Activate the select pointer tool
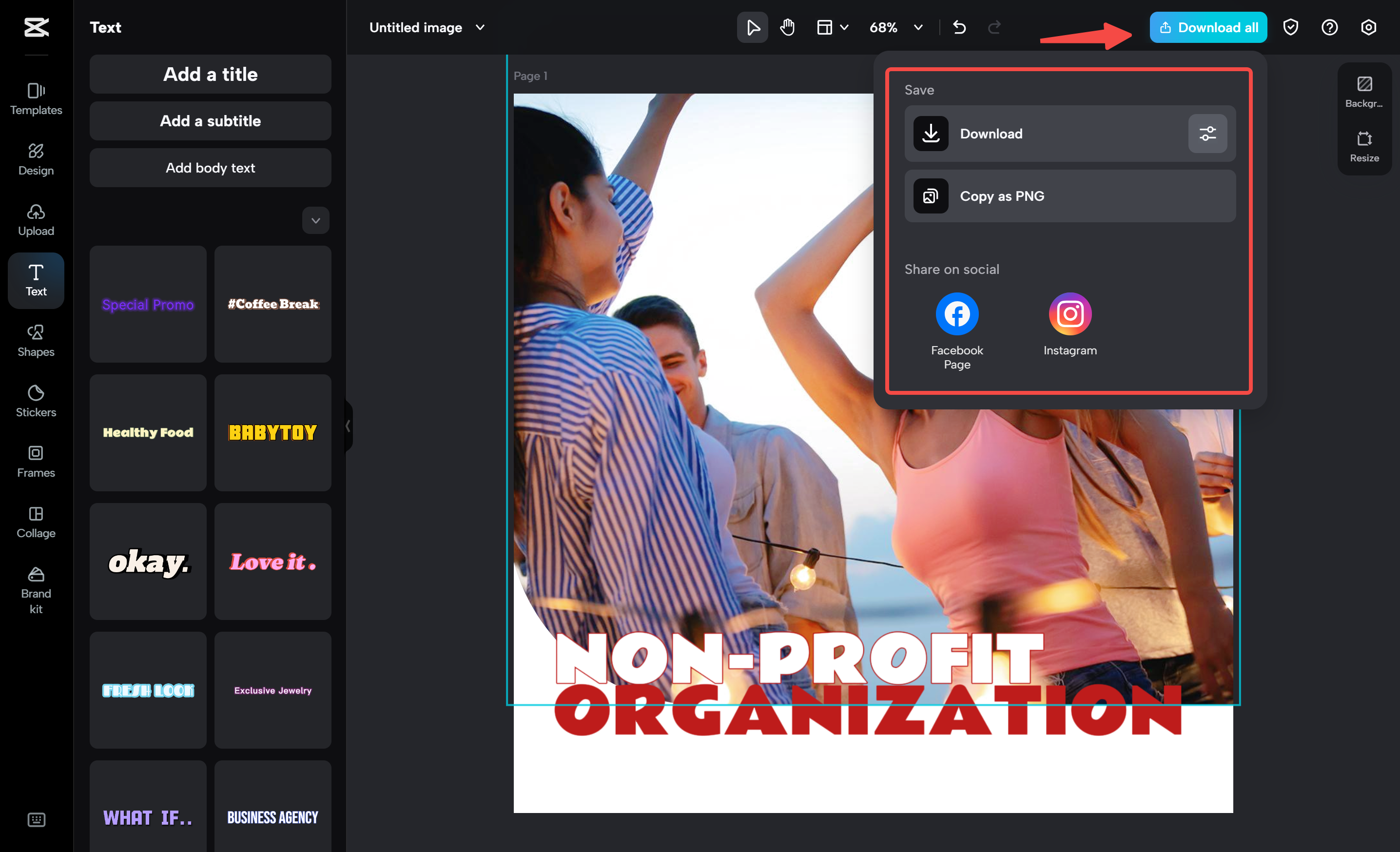 click(x=752, y=27)
